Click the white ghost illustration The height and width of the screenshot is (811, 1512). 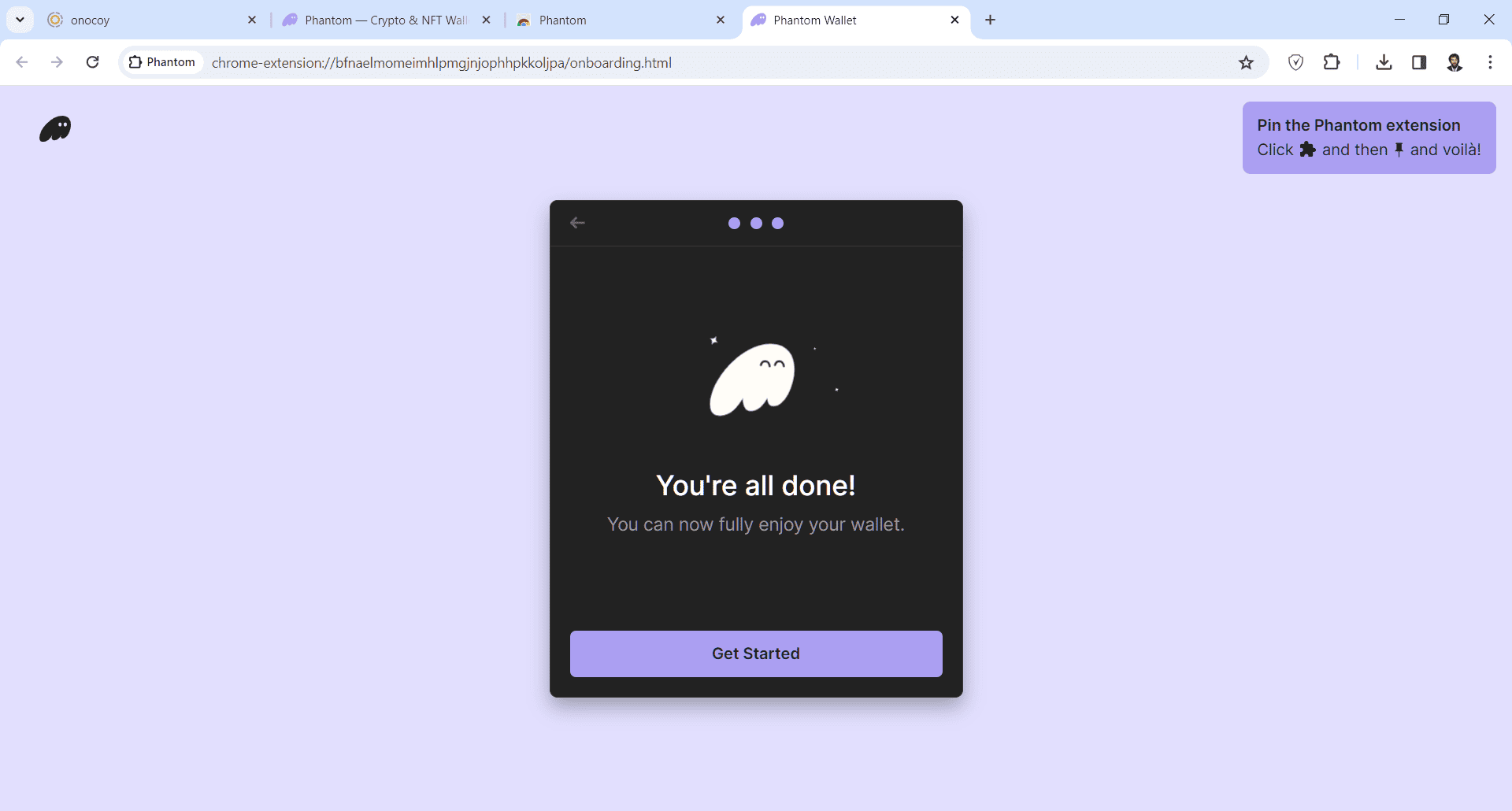pos(752,379)
